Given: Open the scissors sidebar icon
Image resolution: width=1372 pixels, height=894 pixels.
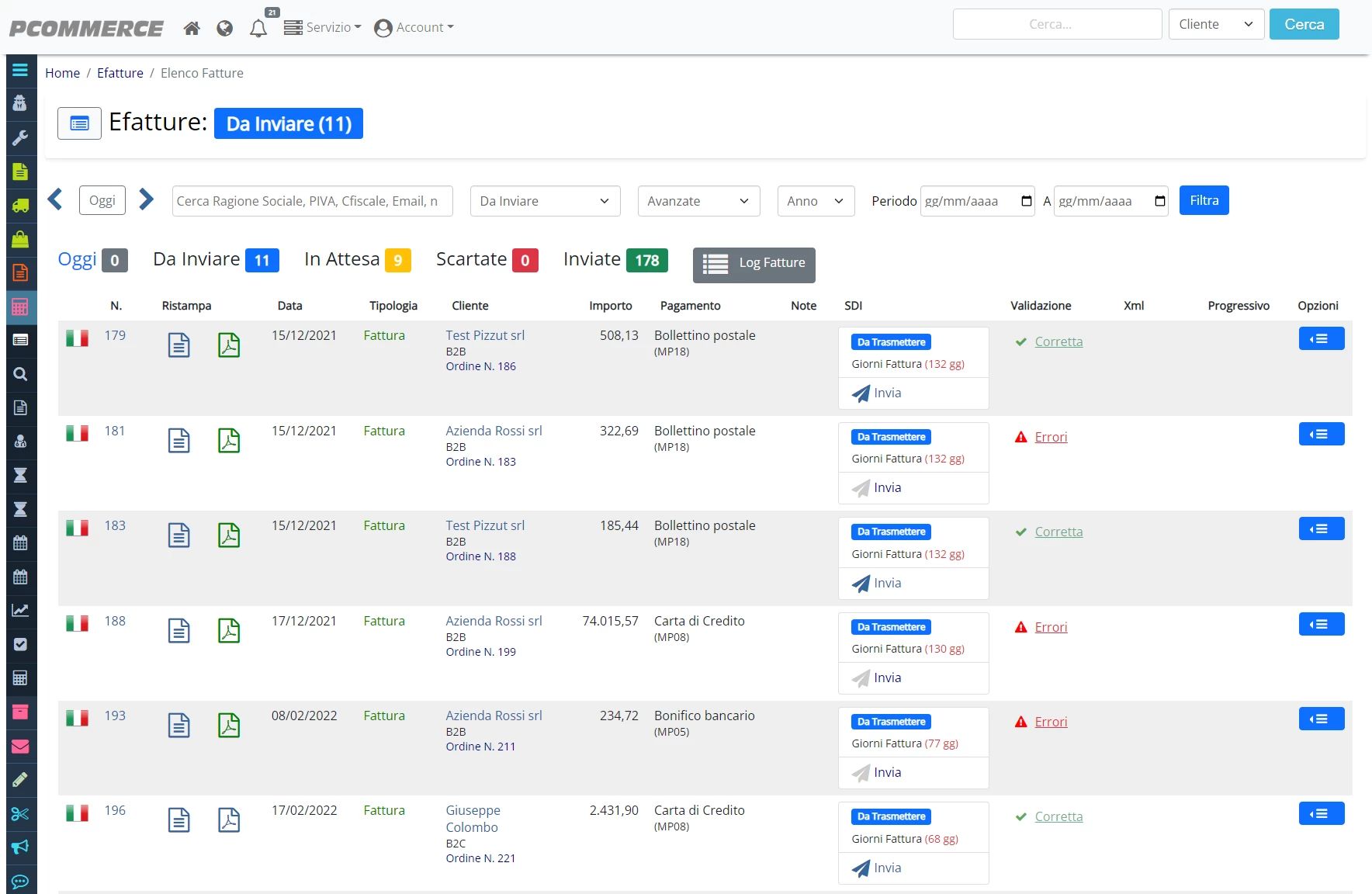Looking at the screenshot, I should tap(20, 813).
